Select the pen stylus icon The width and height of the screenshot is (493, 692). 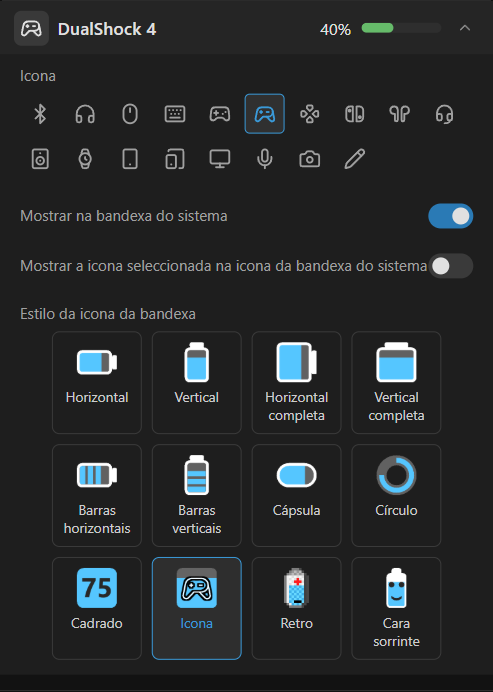(354, 159)
